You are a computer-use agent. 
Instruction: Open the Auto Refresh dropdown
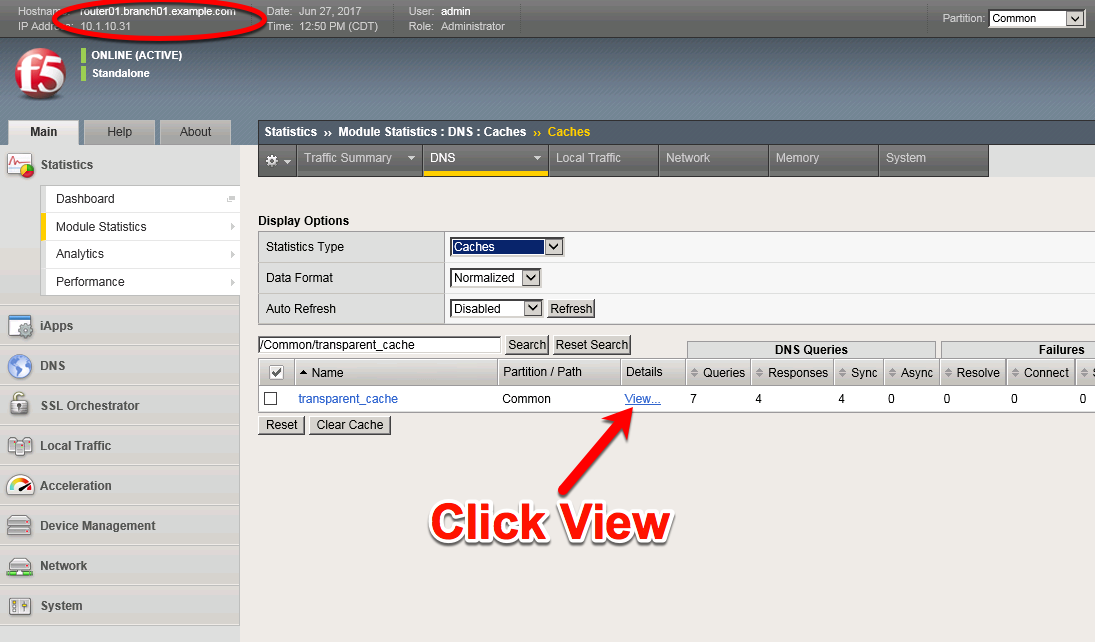497,308
